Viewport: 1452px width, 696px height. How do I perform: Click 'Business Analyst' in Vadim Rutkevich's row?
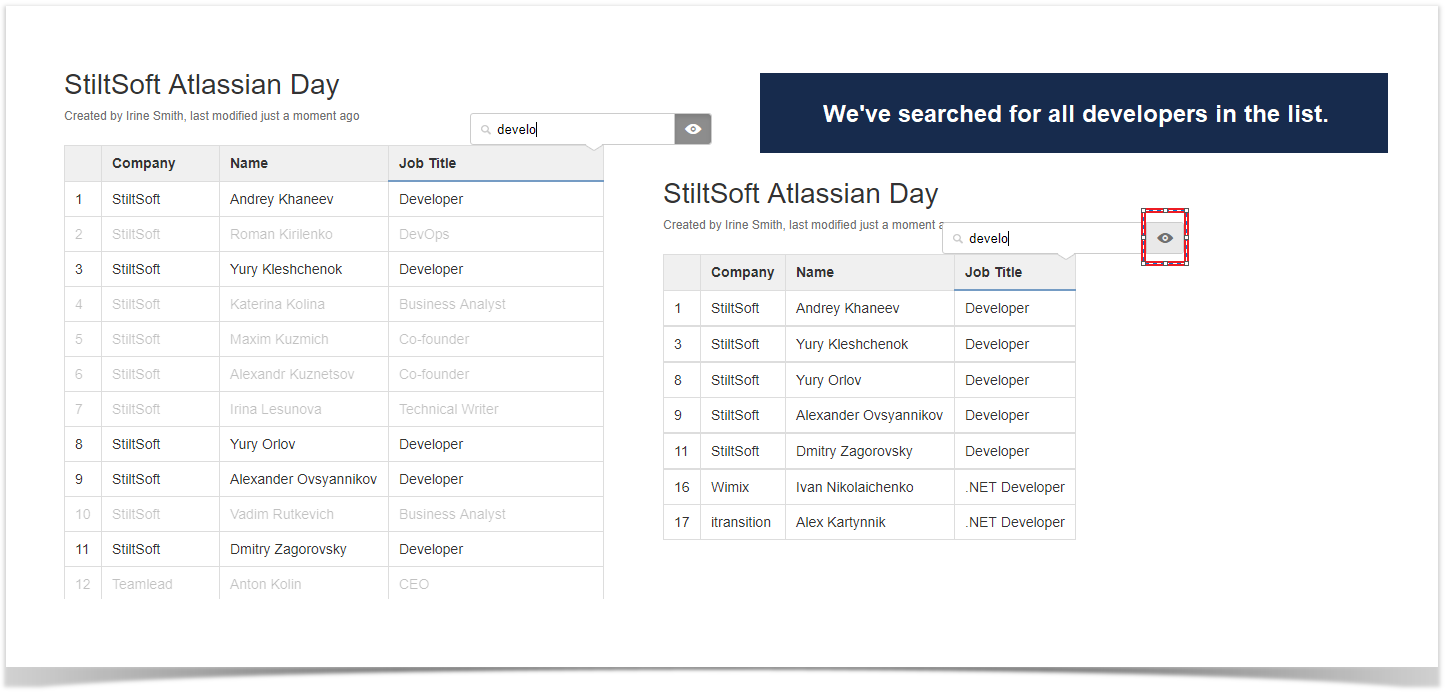pyautogui.click(x=496, y=514)
